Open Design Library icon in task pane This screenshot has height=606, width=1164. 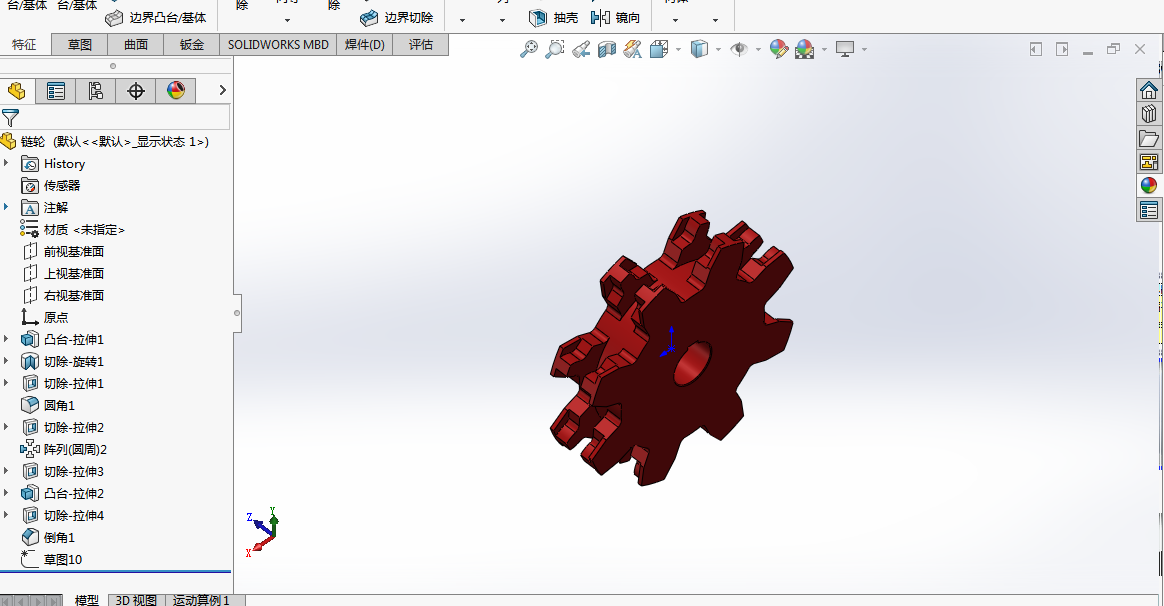1148,114
